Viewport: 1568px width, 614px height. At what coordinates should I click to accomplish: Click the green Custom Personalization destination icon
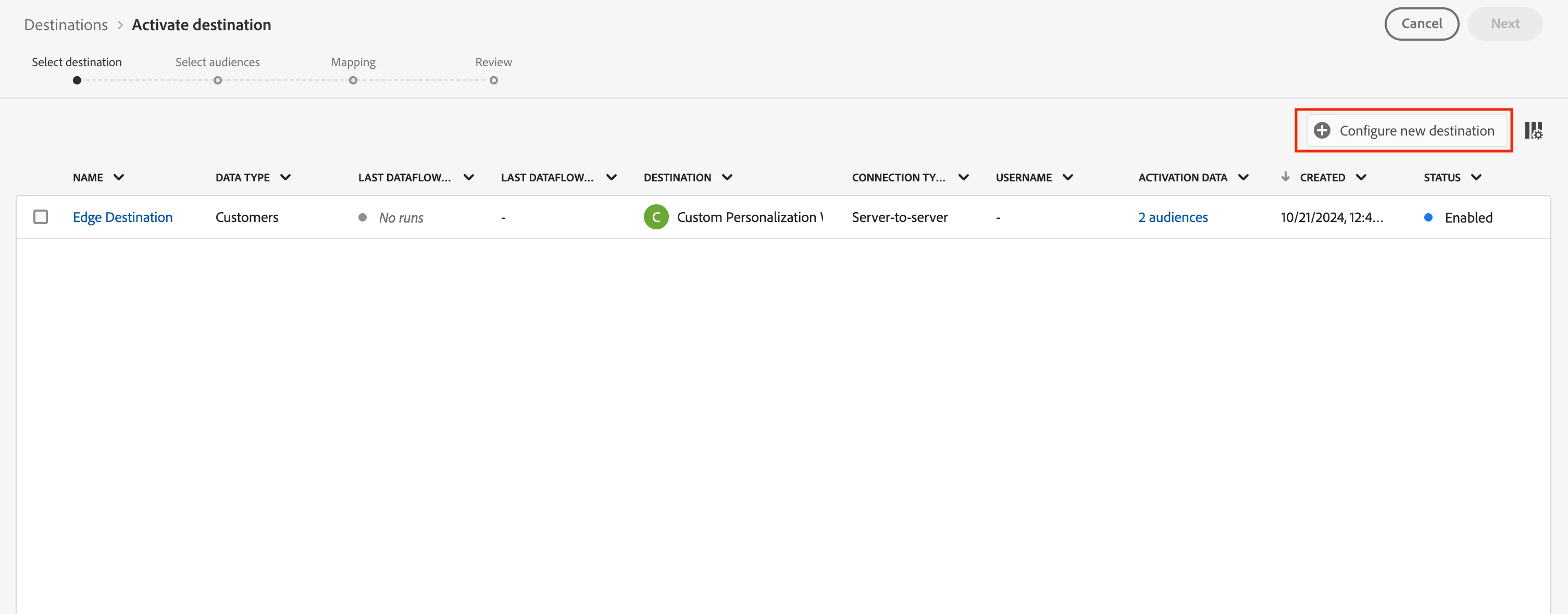coord(655,217)
